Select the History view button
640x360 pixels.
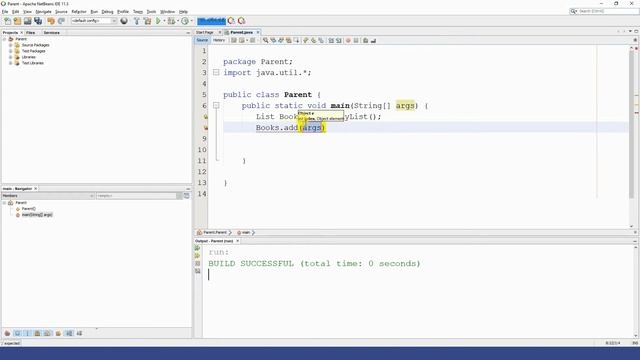click(219, 40)
